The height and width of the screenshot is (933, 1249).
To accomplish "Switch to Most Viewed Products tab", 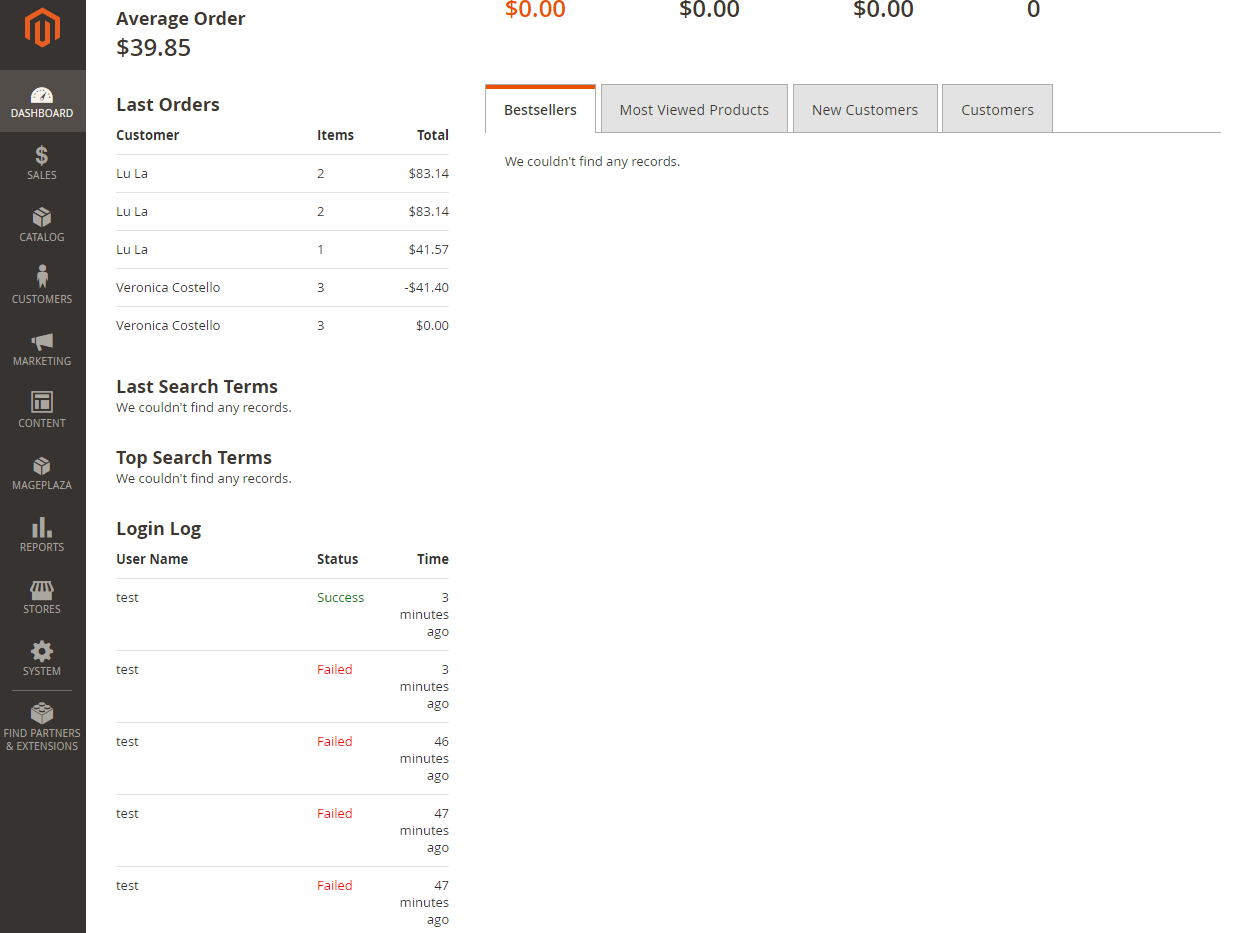I will point(694,109).
